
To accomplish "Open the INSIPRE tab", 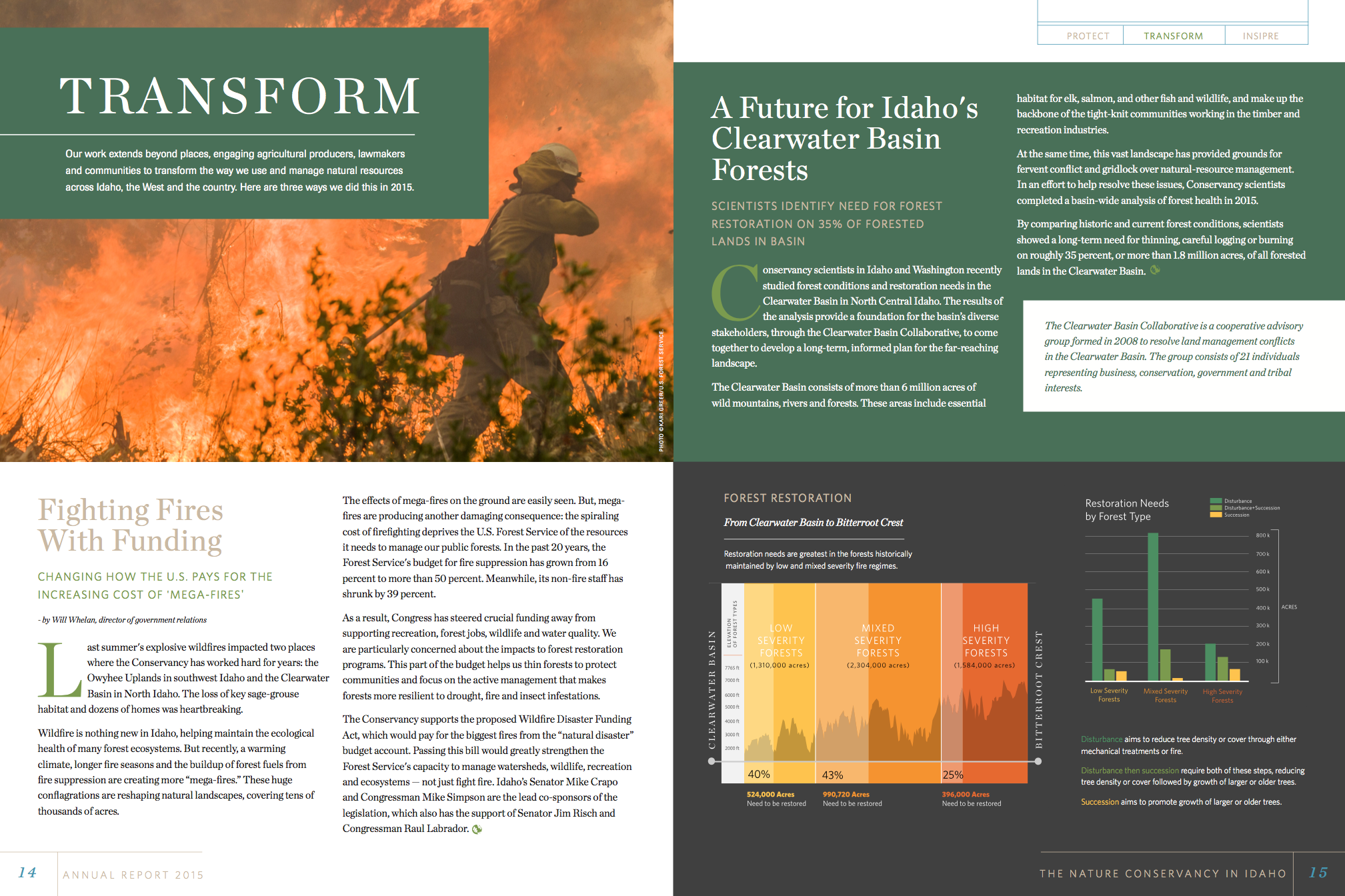I will [x=1260, y=36].
